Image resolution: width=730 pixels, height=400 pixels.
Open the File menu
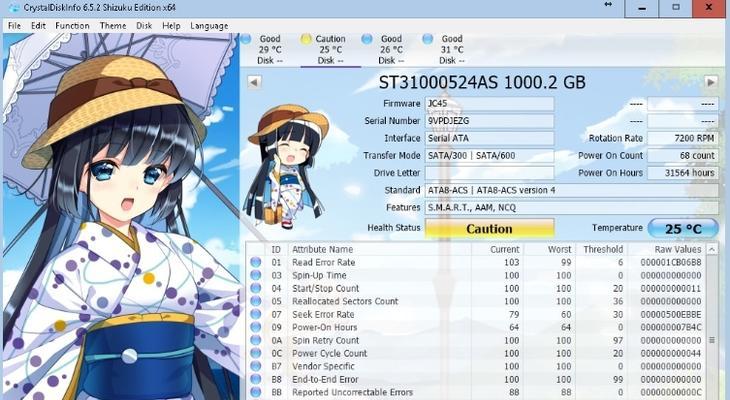tap(14, 26)
